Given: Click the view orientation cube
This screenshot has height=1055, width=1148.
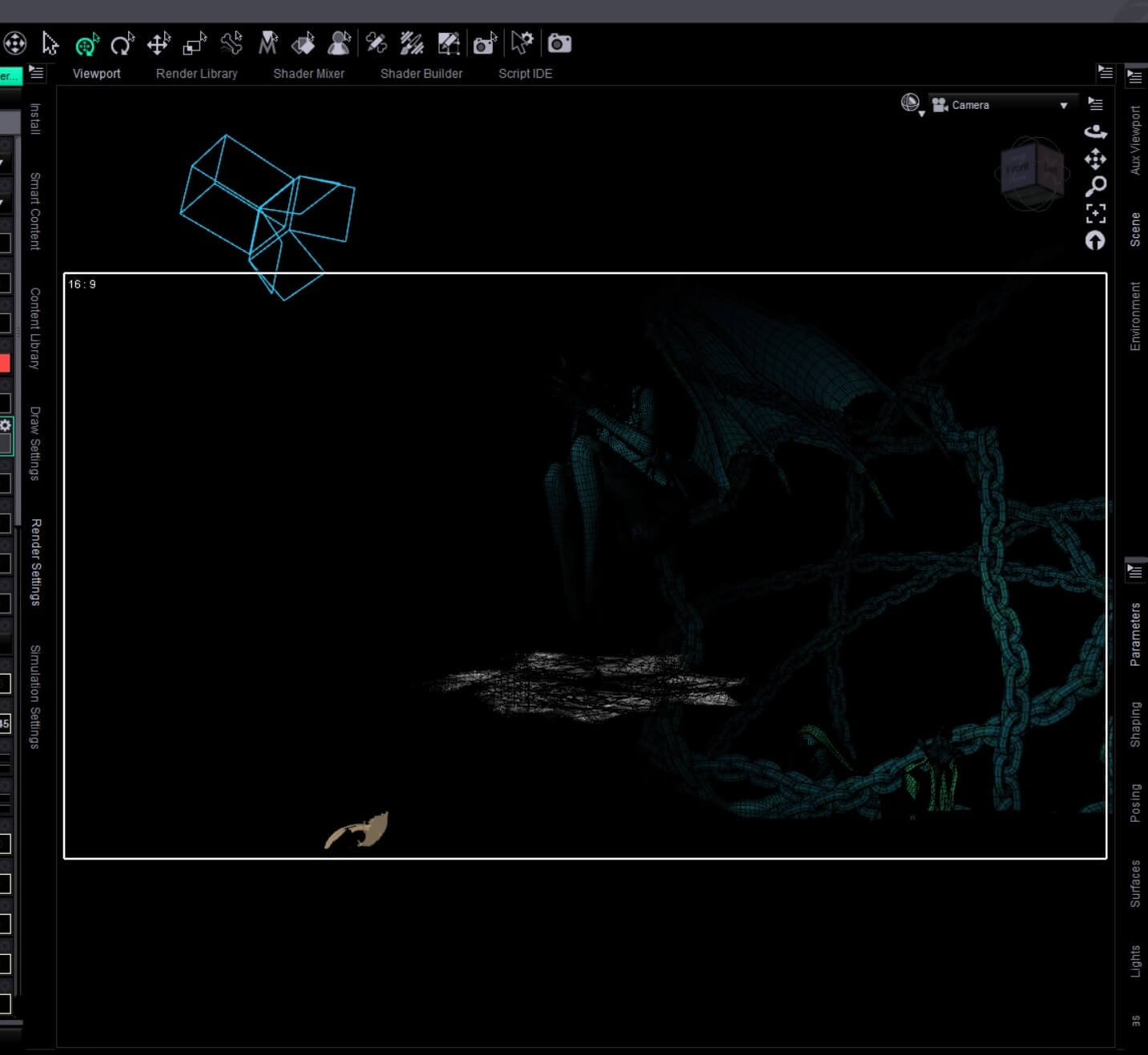Looking at the screenshot, I should pos(1033,174).
